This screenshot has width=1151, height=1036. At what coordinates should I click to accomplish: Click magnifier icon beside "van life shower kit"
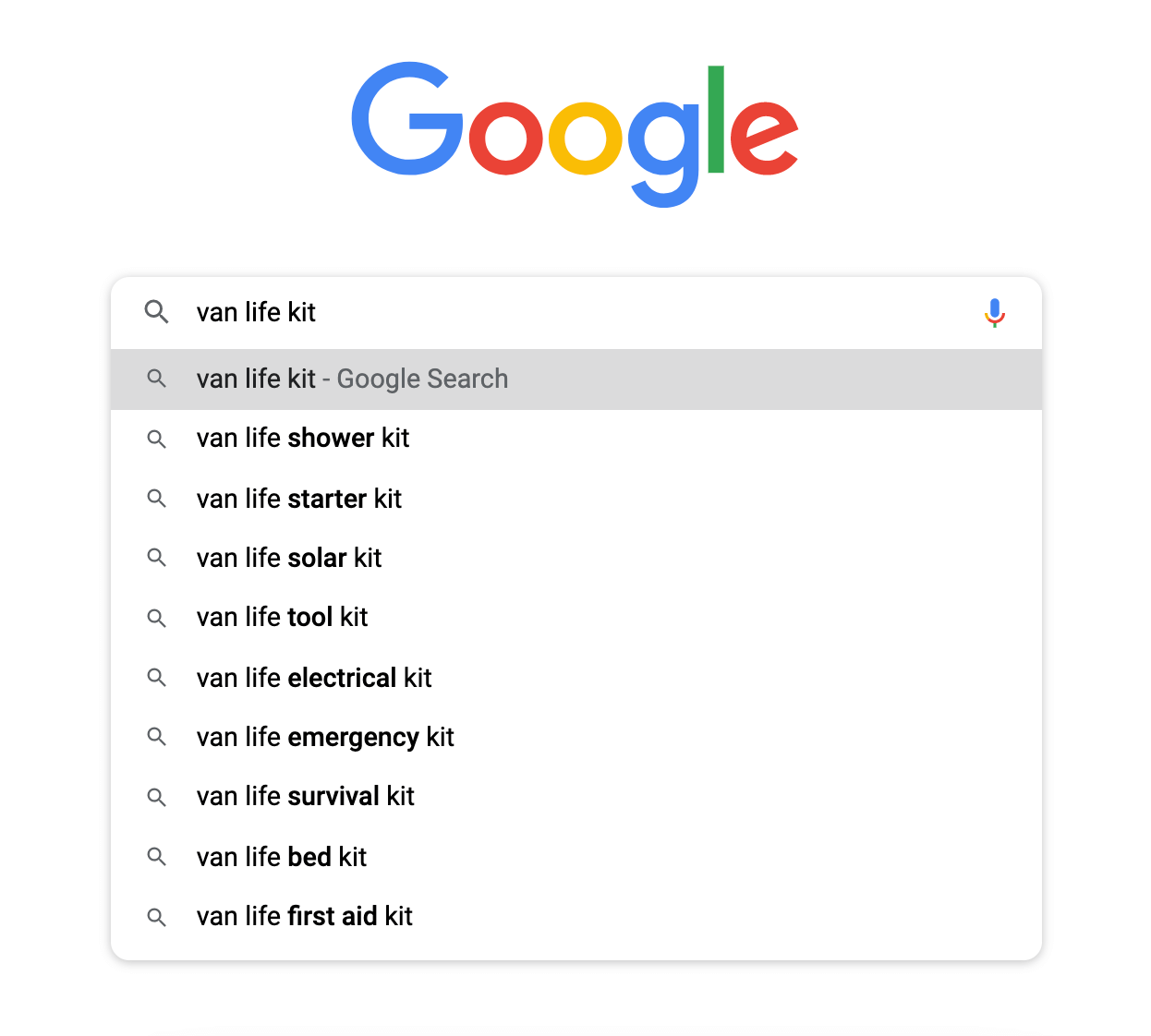tap(157, 439)
